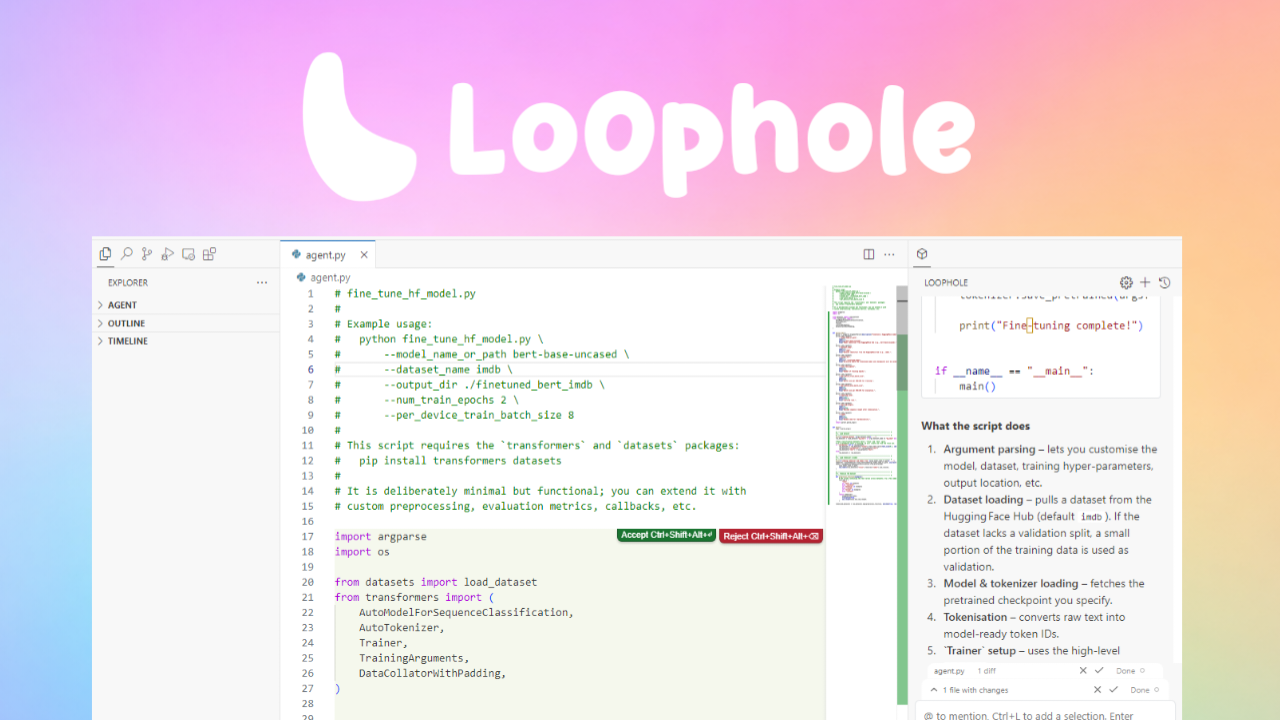
Task: Click the print Fine-tuning complete code line
Action: point(1051,325)
